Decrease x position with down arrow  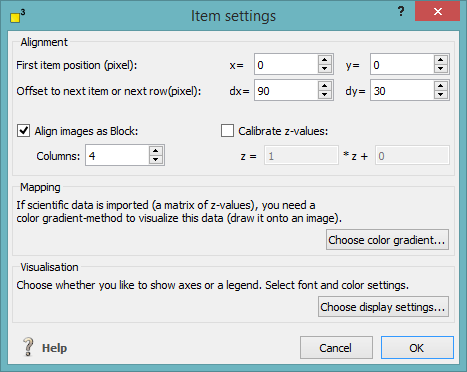pyautogui.click(x=324, y=68)
